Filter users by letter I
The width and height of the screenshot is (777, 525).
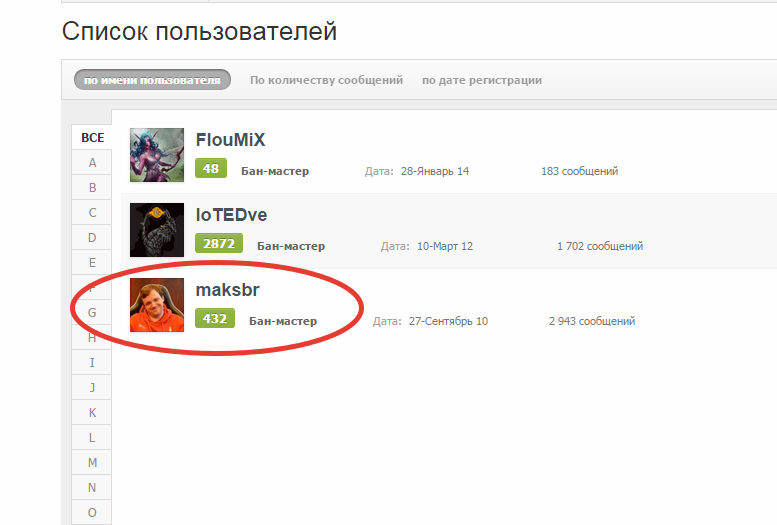[x=92, y=362]
